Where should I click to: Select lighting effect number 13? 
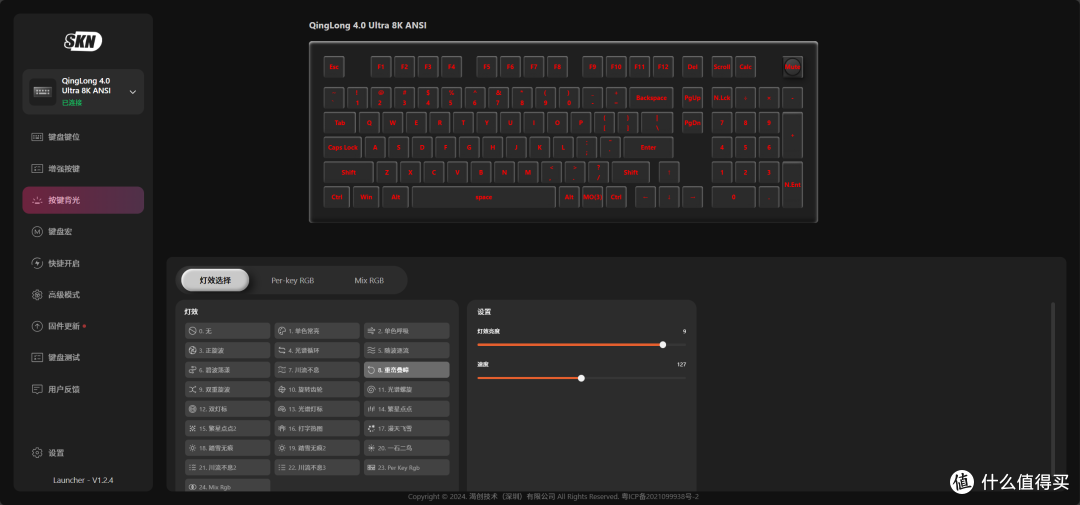coord(317,409)
